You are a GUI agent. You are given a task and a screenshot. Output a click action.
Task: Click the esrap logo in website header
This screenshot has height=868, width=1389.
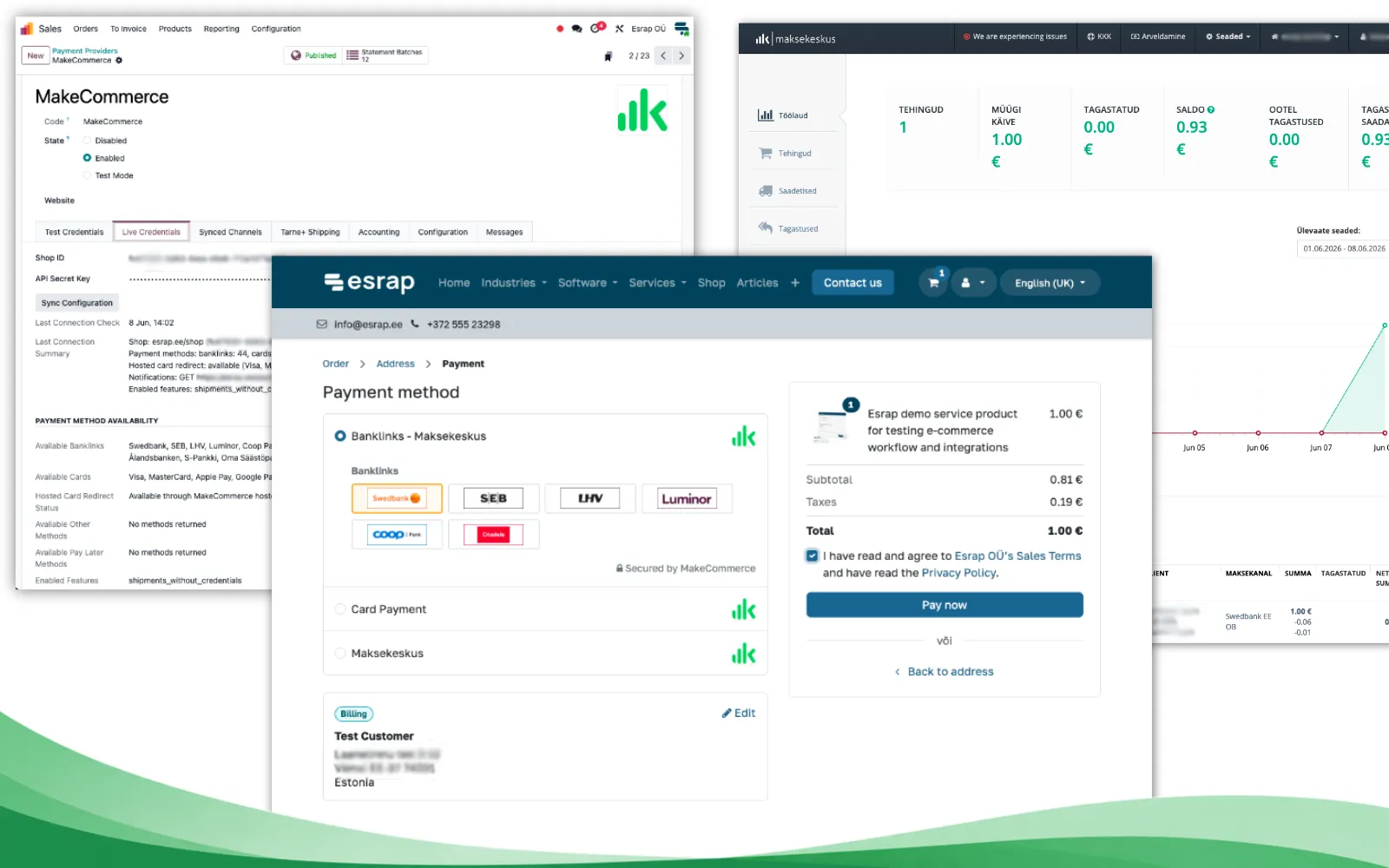pyautogui.click(x=370, y=282)
